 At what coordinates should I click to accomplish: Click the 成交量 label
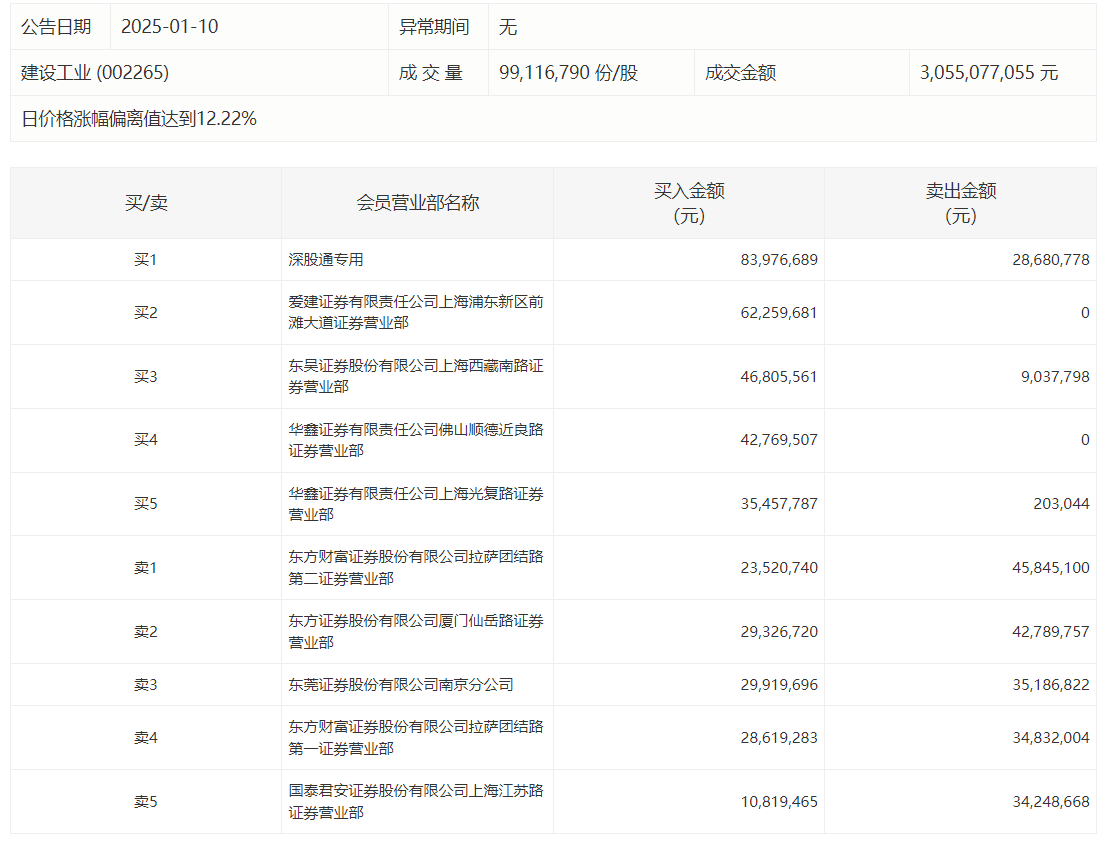[431, 73]
